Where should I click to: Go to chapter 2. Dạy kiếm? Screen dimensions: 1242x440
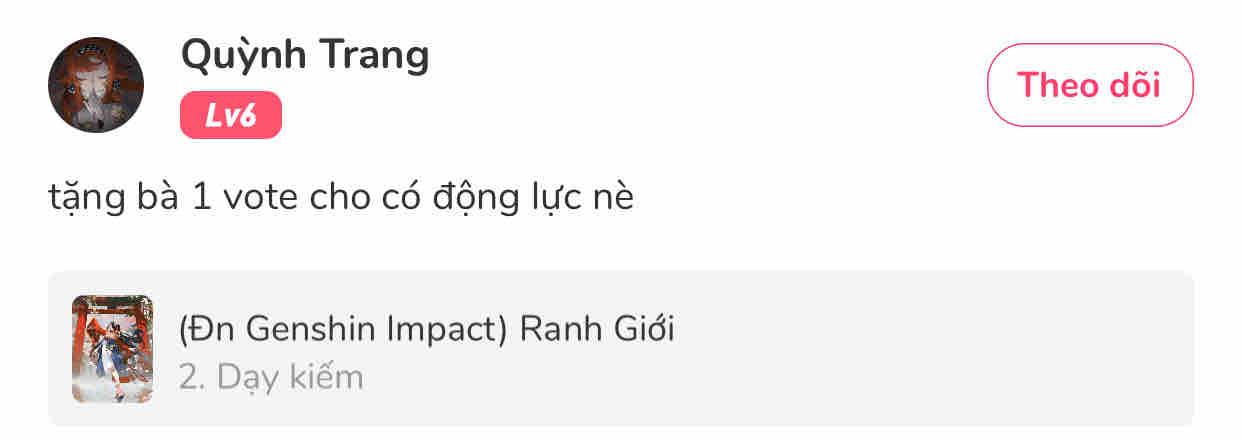coord(271,377)
